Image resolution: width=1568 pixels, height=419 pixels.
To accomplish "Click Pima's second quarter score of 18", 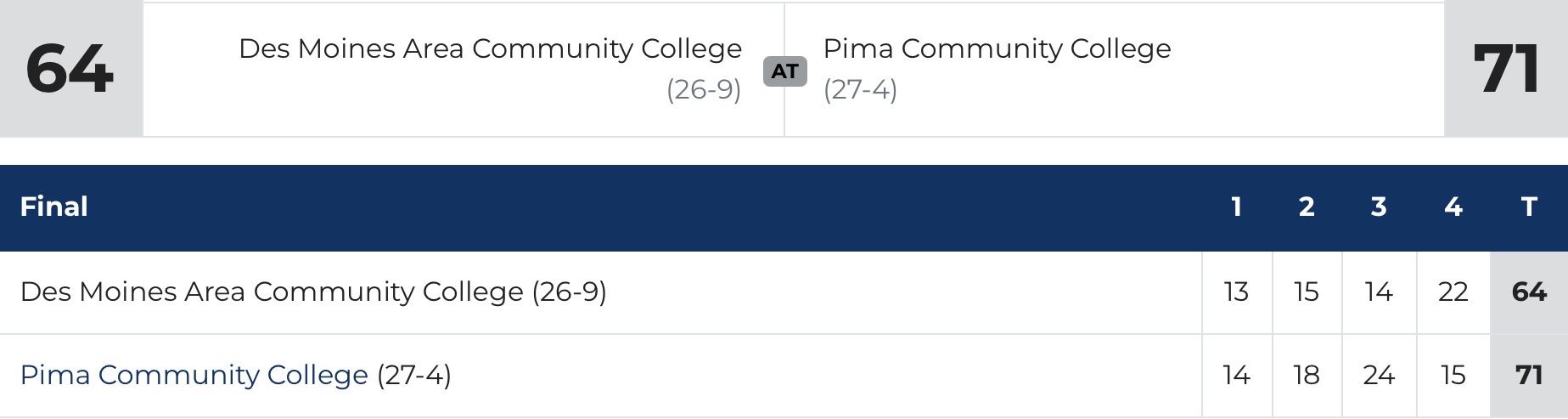I will click(x=1307, y=375).
